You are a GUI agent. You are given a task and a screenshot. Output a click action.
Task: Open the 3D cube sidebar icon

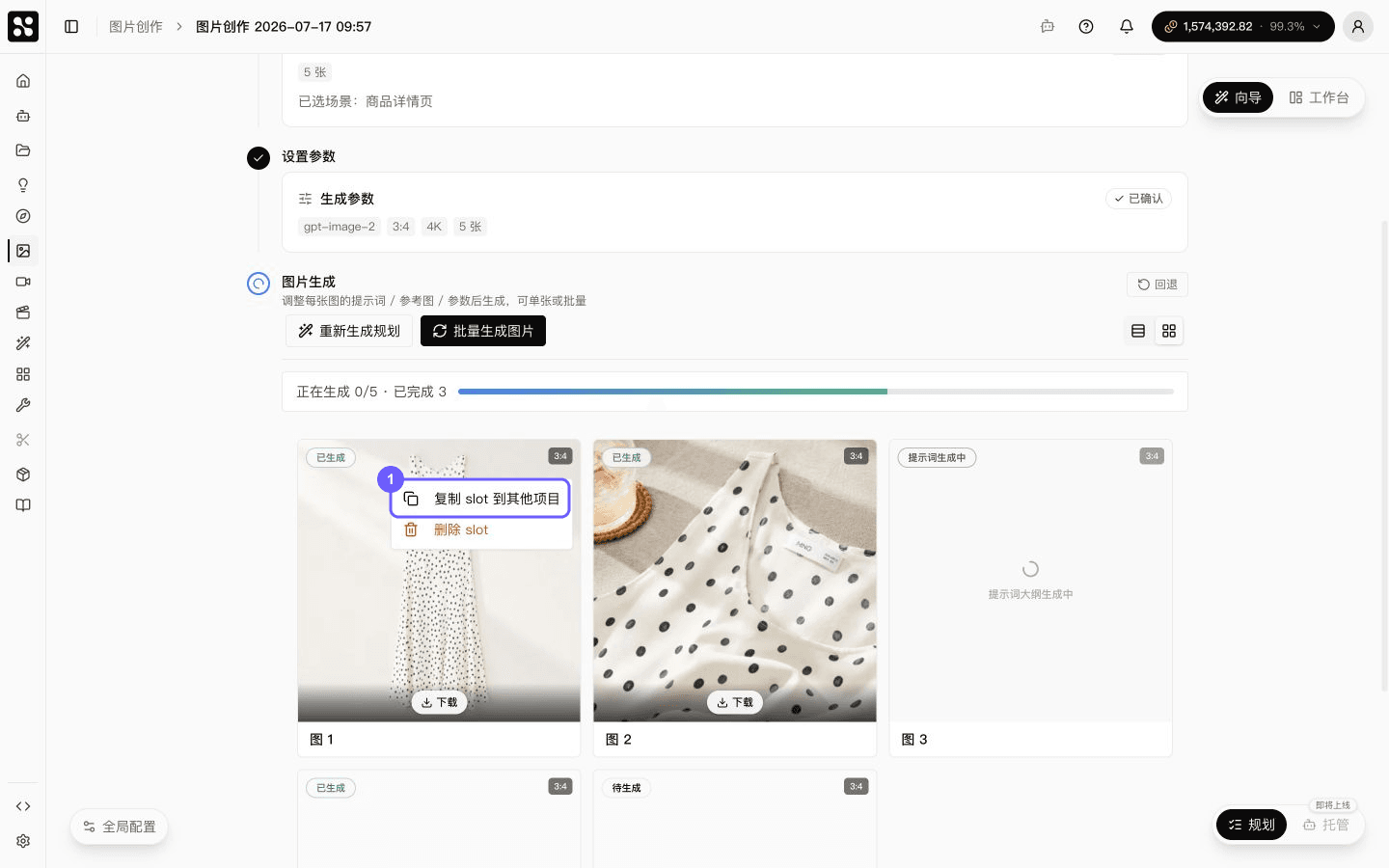23,475
